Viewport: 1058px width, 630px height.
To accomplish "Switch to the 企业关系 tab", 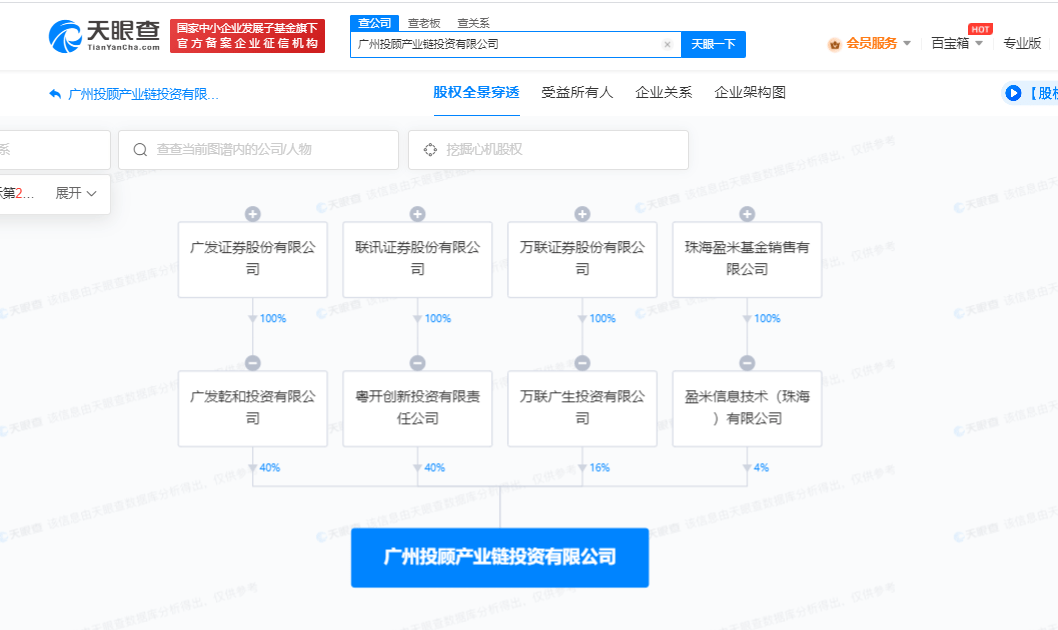I will click(663, 92).
